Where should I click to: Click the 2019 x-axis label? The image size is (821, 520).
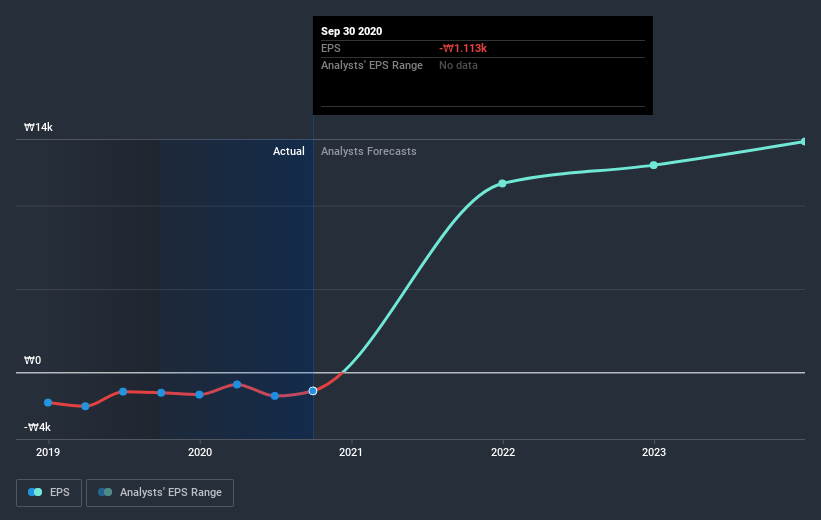(48, 452)
